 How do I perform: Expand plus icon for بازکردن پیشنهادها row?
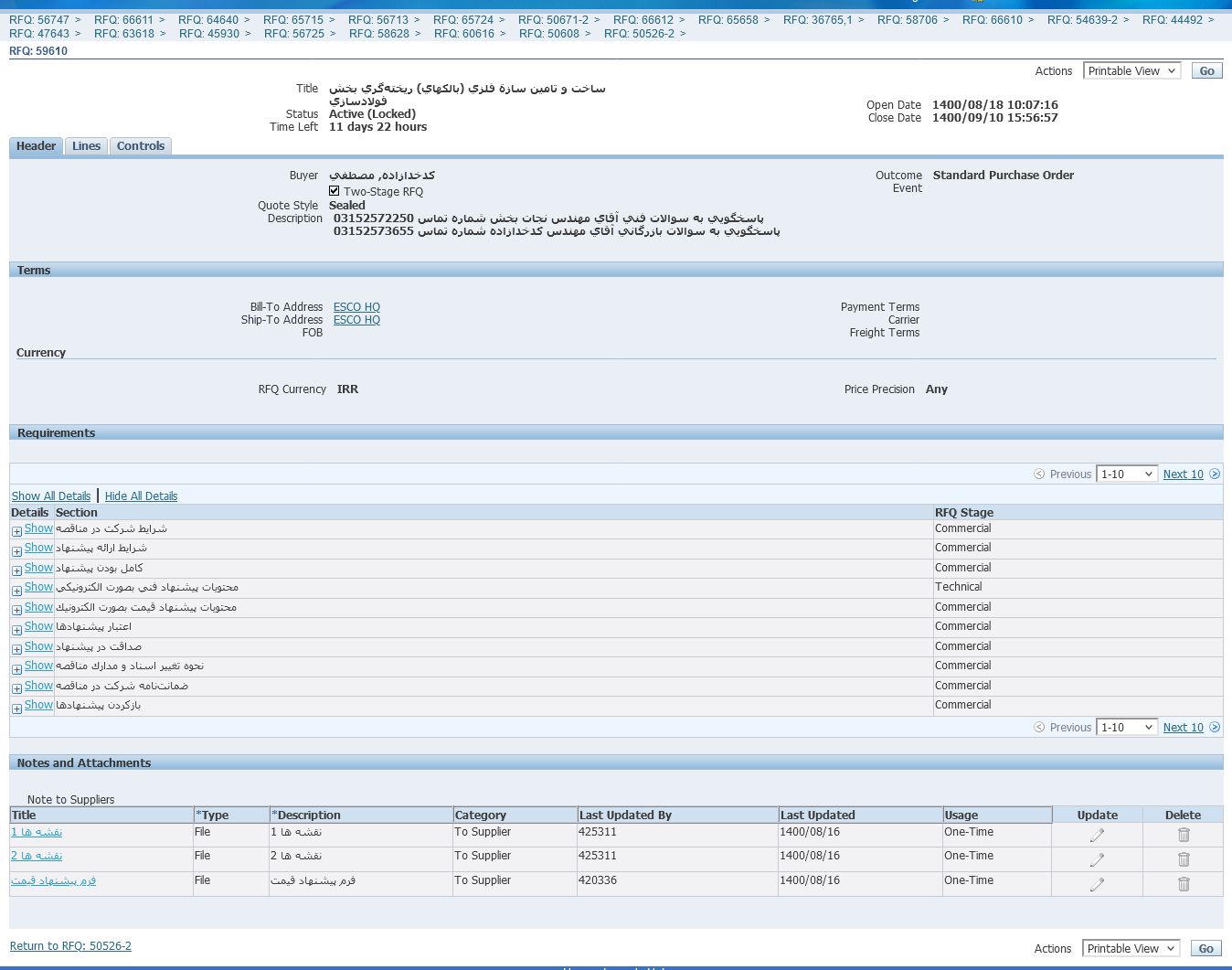click(x=16, y=709)
